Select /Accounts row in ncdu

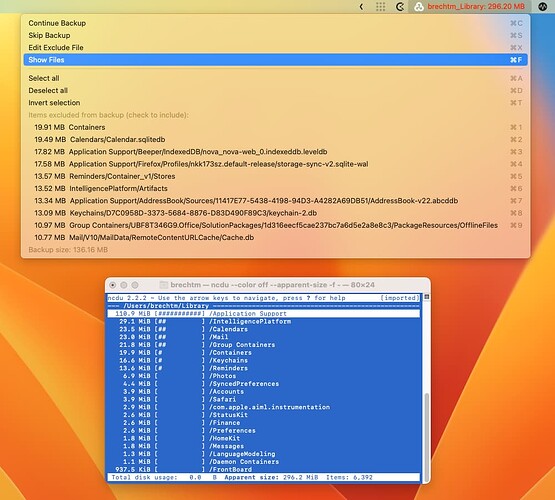pos(264,392)
